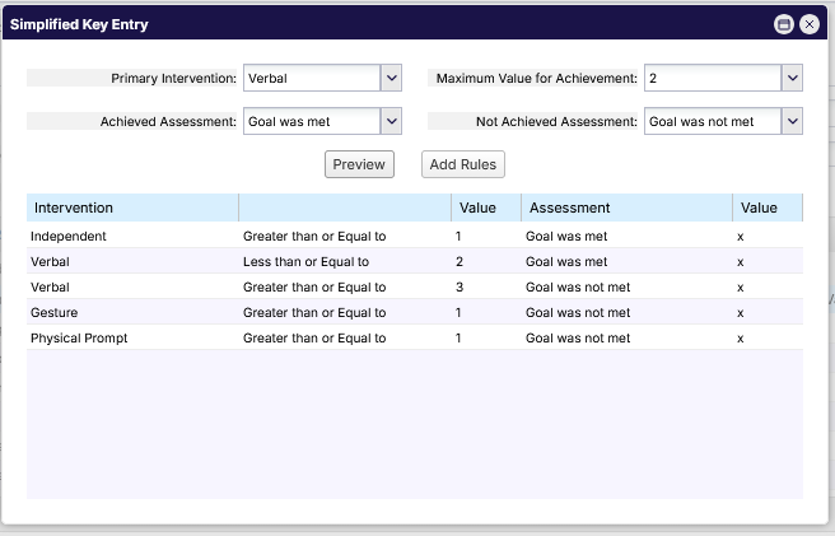This screenshot has height=536, width=835.
Task: Click the Maximum Value field showing 2
Action: [713, 78]
